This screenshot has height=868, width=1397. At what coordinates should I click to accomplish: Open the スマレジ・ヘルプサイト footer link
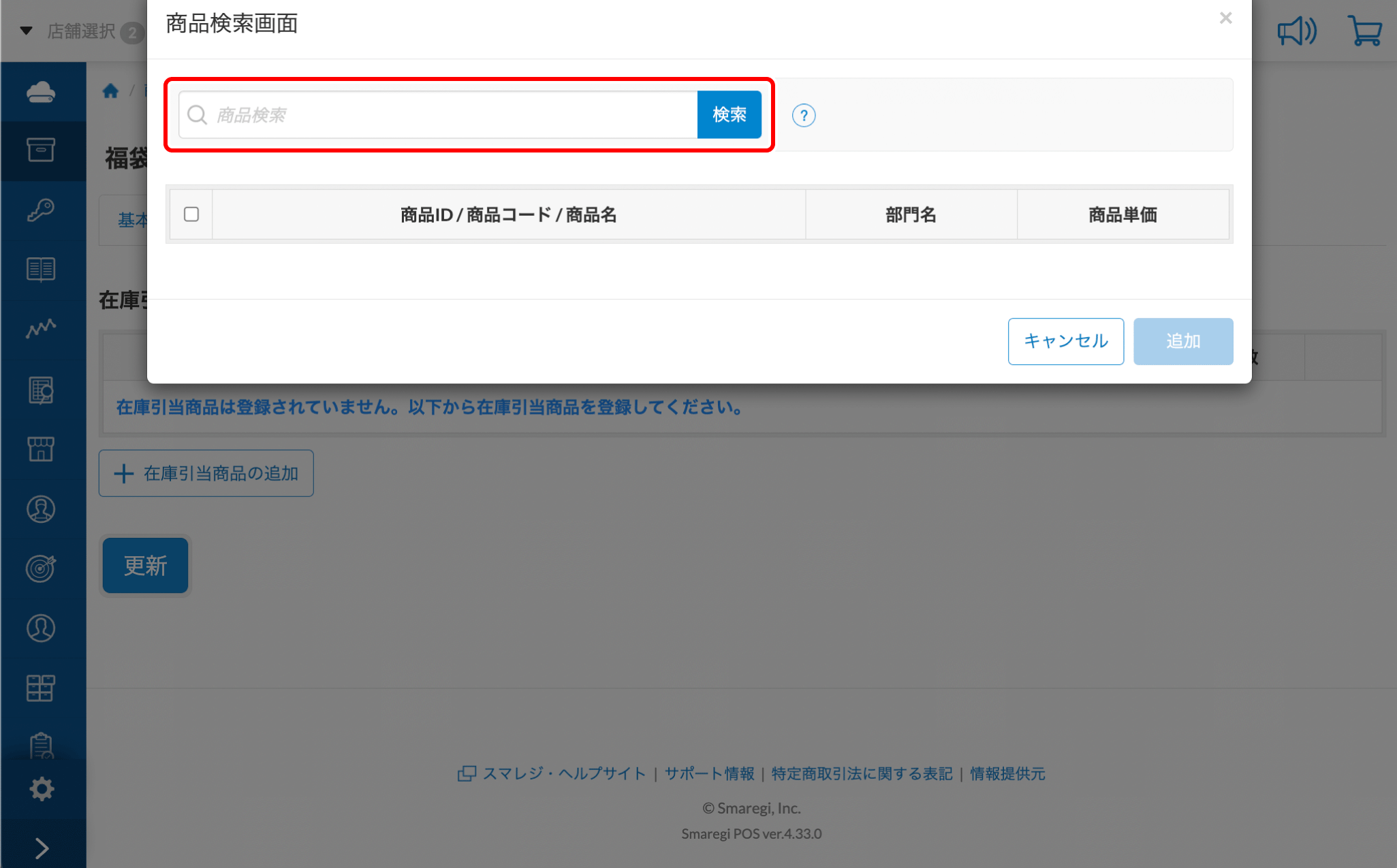563,773
